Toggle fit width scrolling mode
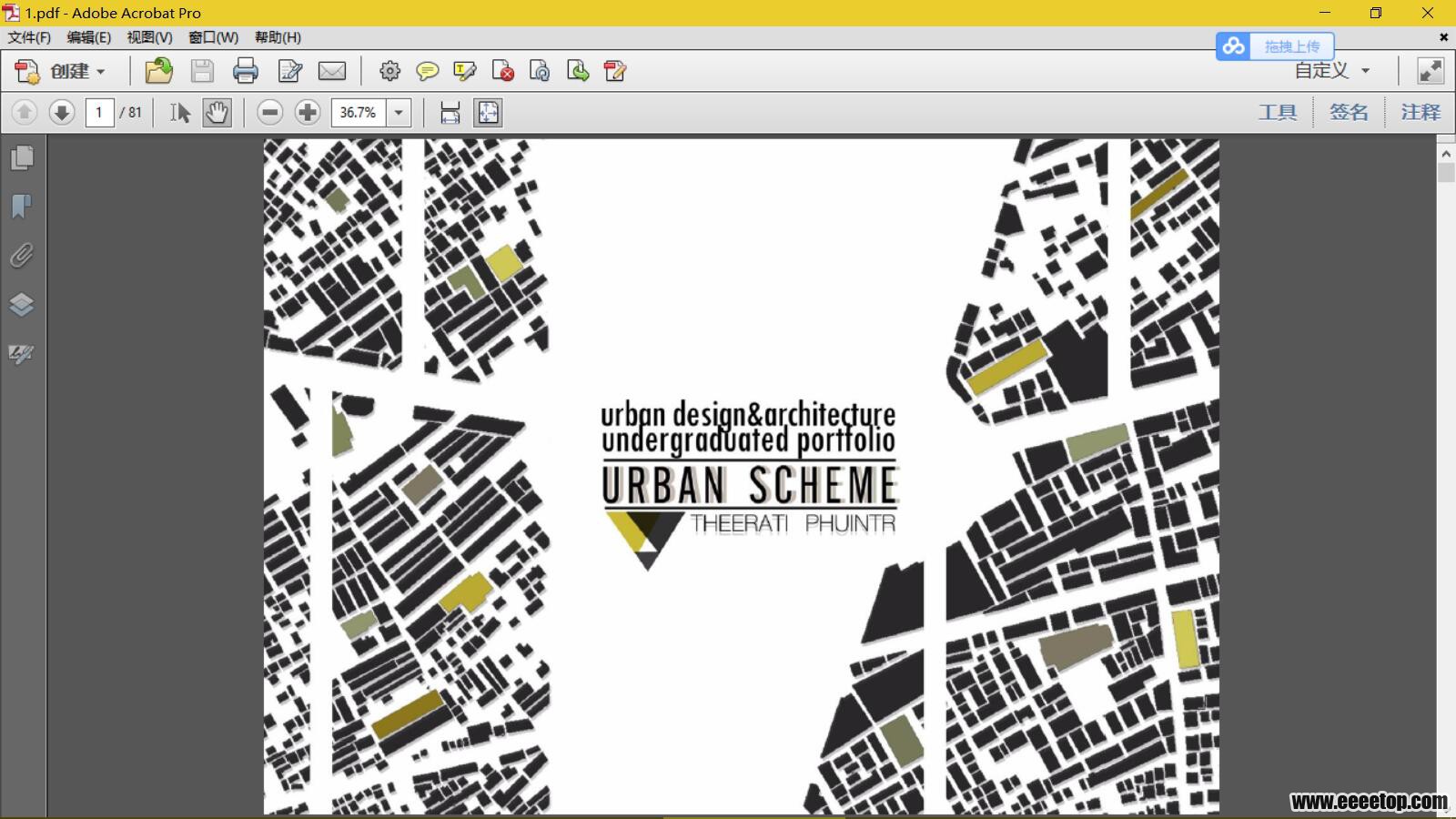The width and height of the screenshot is (1456, 819). [450, 113]
